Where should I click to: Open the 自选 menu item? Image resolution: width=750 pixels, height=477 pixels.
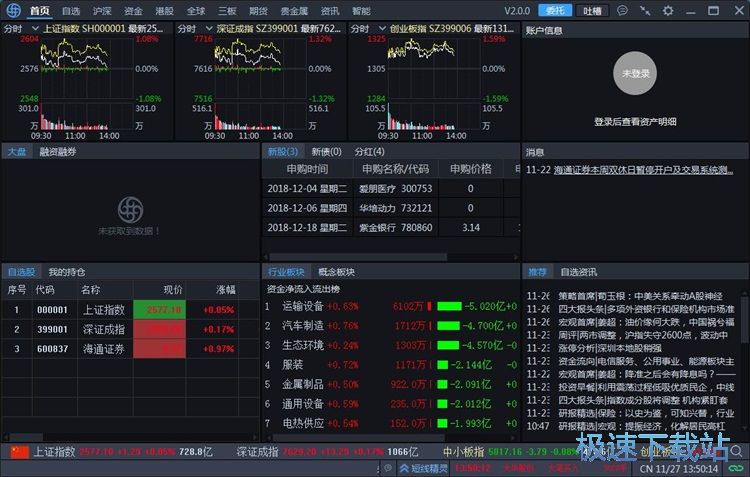point(71,11)
